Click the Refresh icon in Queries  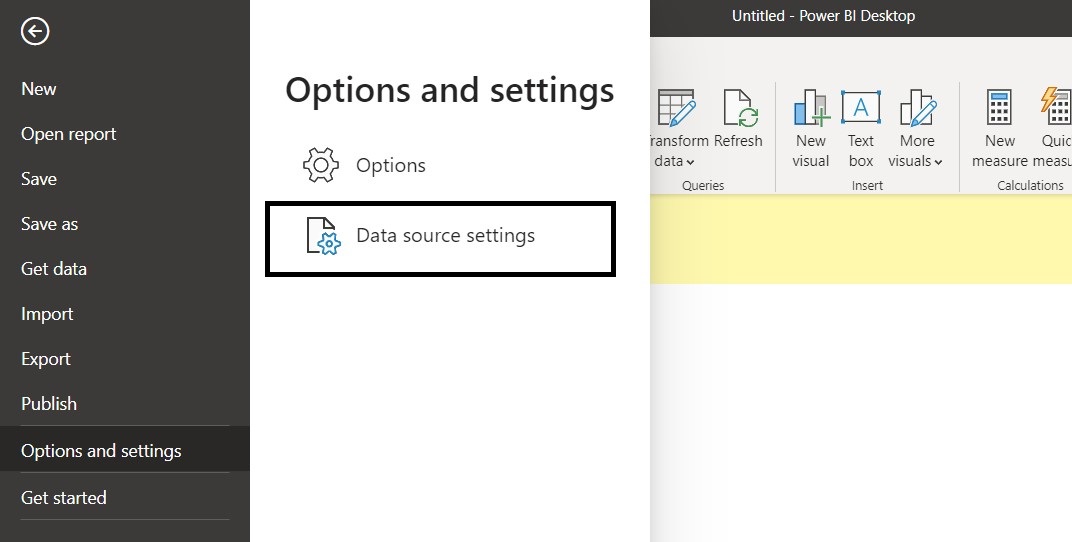click(740, 107)
